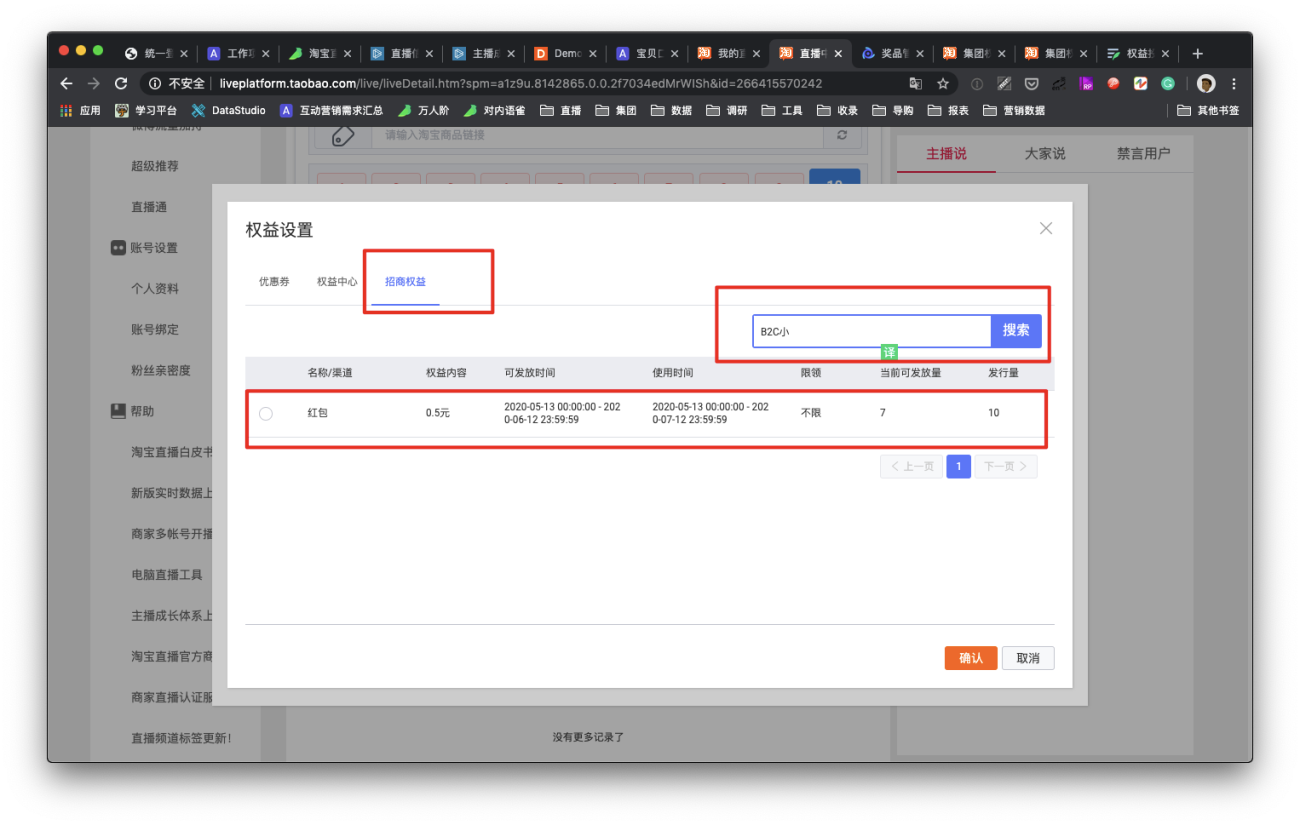This screenshot has width=1300, height=825.
Task: Expand the 工具 bookmark folder
Action: coord(782,110)
